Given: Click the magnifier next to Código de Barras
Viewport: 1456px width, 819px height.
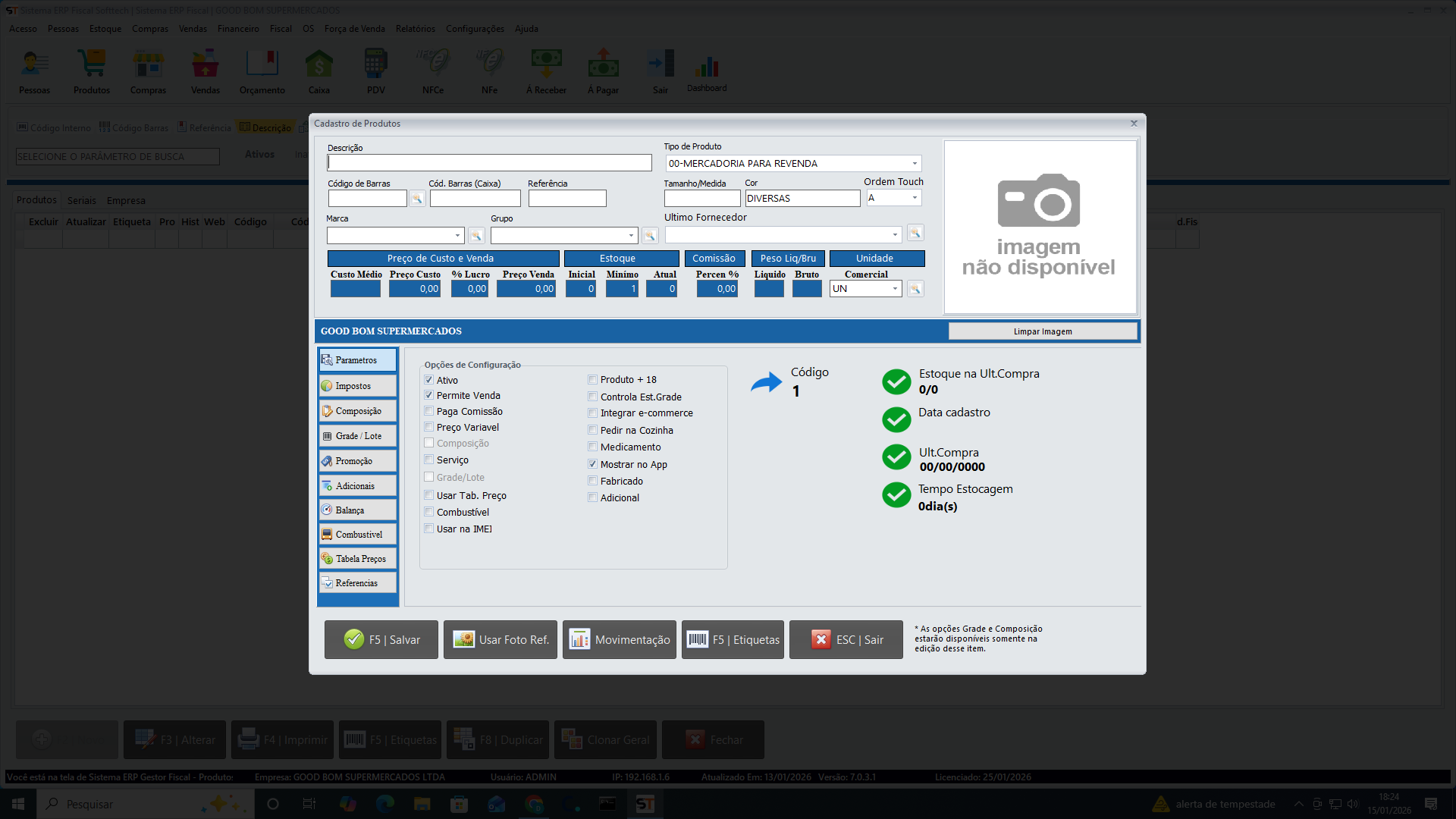Looking at the screenshot, I should (417, 198).
